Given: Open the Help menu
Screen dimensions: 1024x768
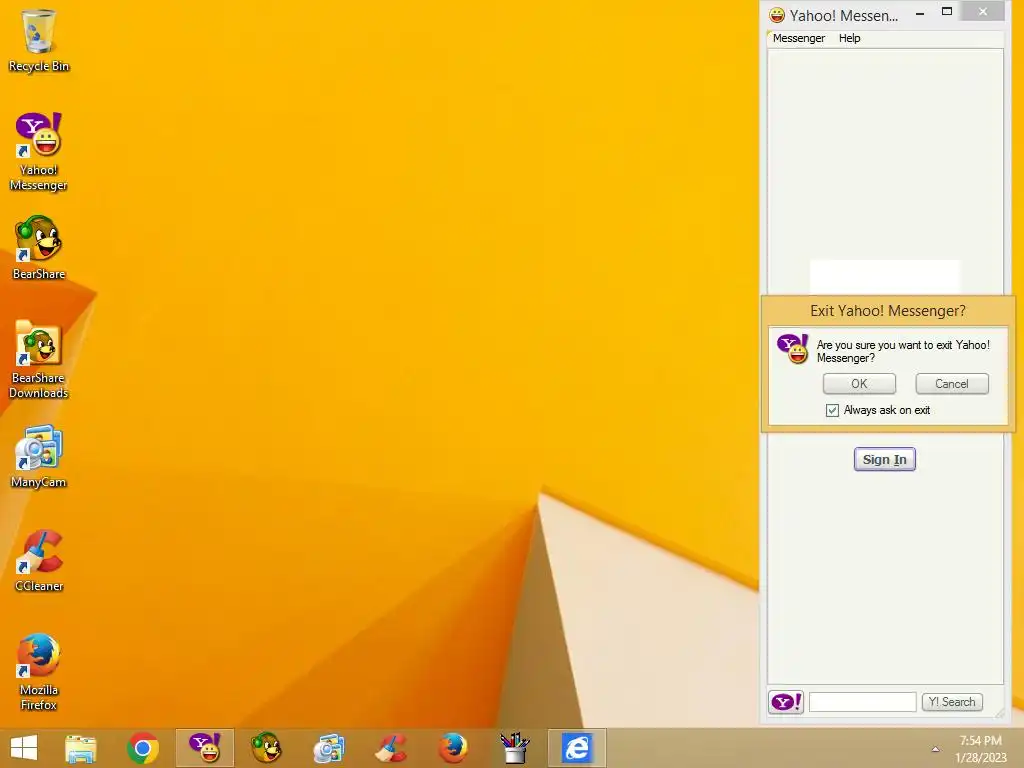Looking at the screenshot, I should [850, 38].
